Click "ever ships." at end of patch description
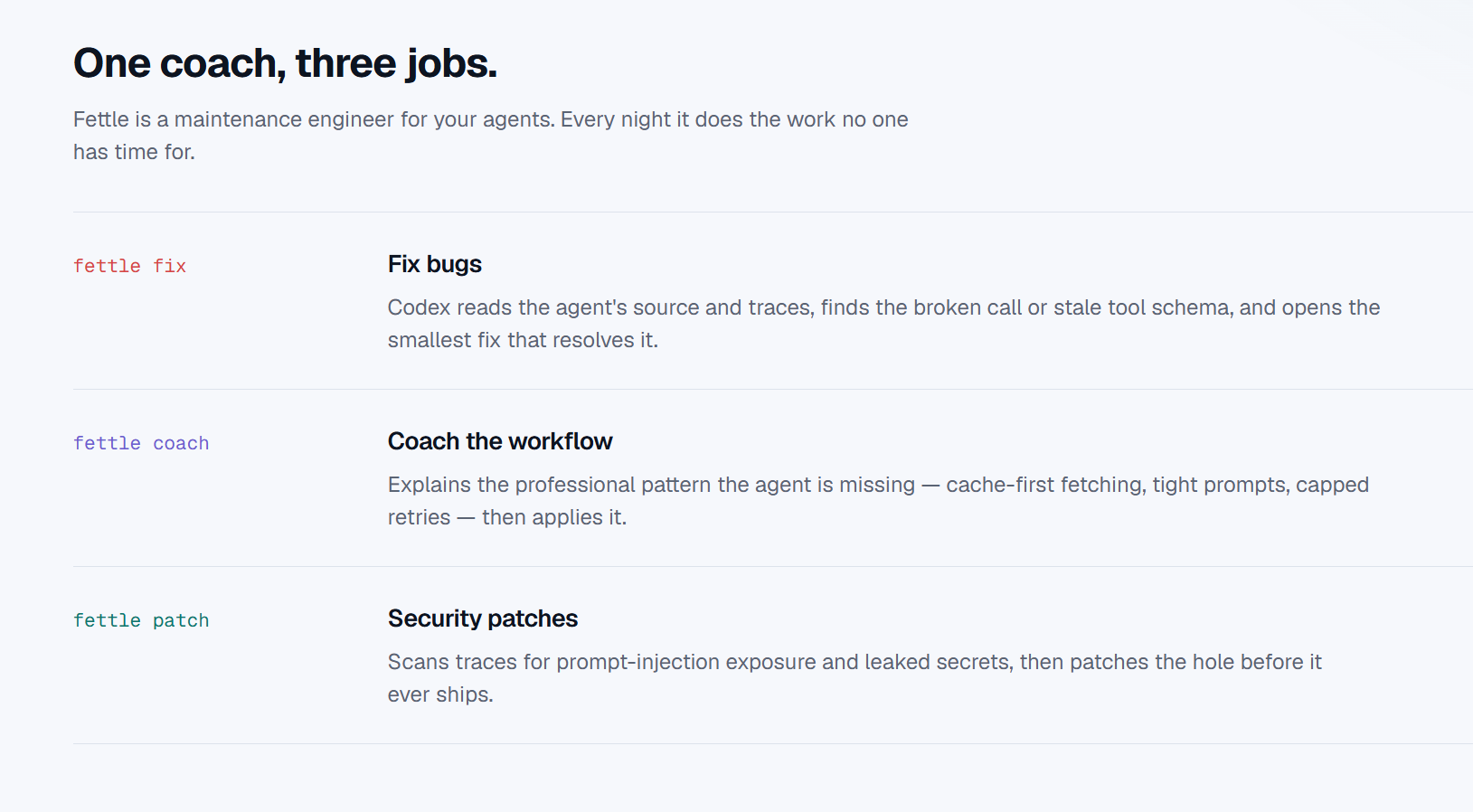The height and width of the screenshot is (812, 1473). (x=440, y=694)
